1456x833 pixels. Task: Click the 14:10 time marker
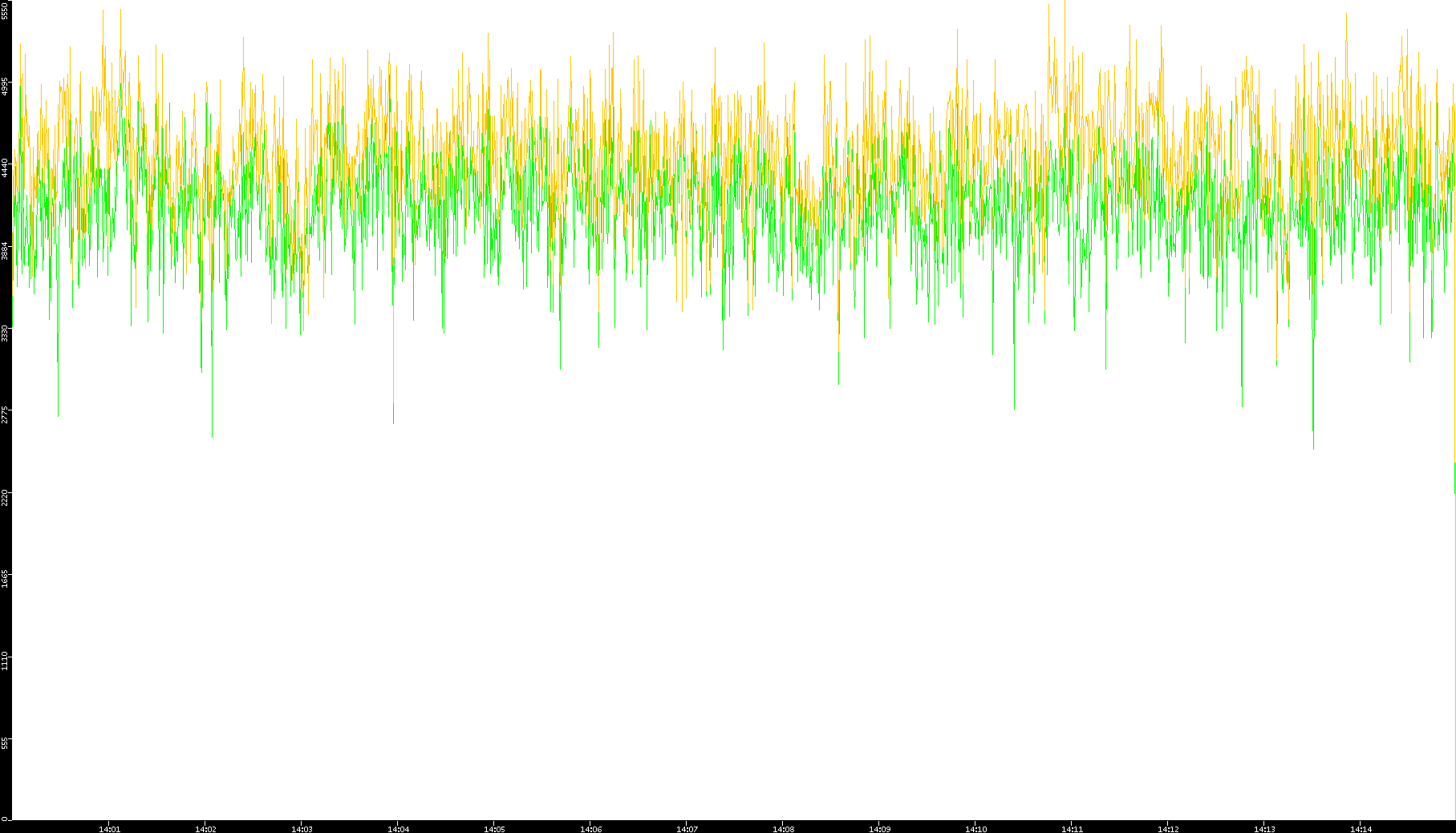[x=975, y=829]
